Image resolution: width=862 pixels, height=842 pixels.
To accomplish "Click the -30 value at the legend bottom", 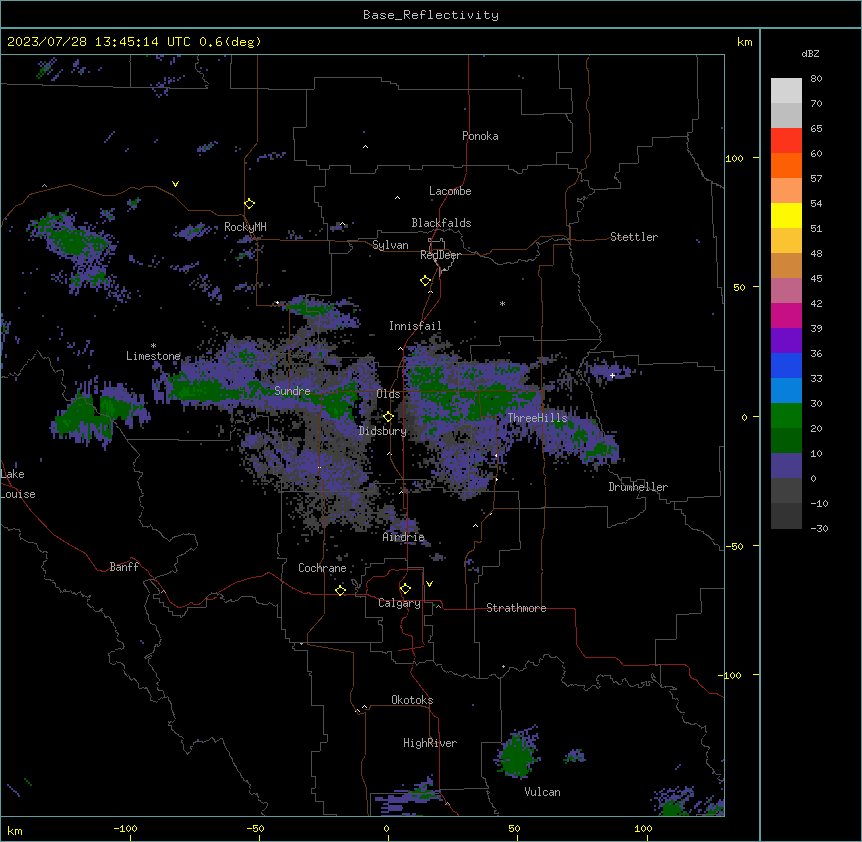I will 819,528.
